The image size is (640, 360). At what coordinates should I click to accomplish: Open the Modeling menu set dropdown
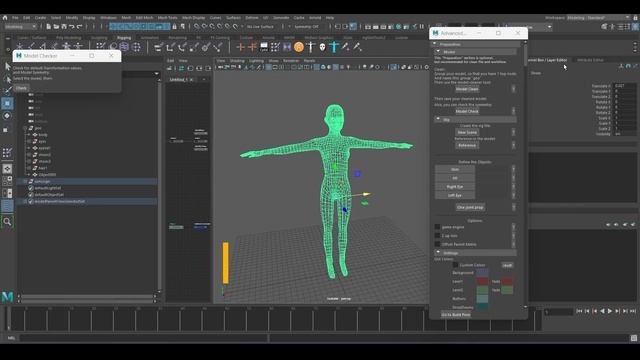click(x=20, y=27)
